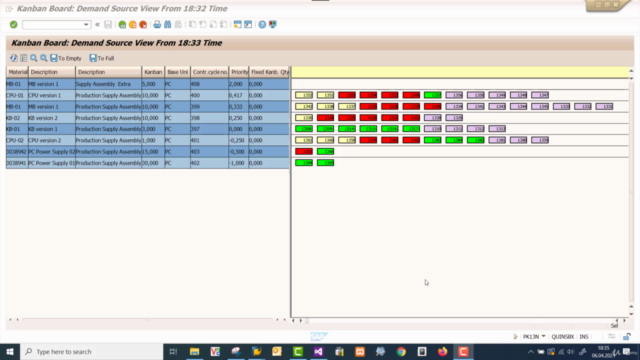Click the Contr.cycle no. column header

click(x=210, y=72)
